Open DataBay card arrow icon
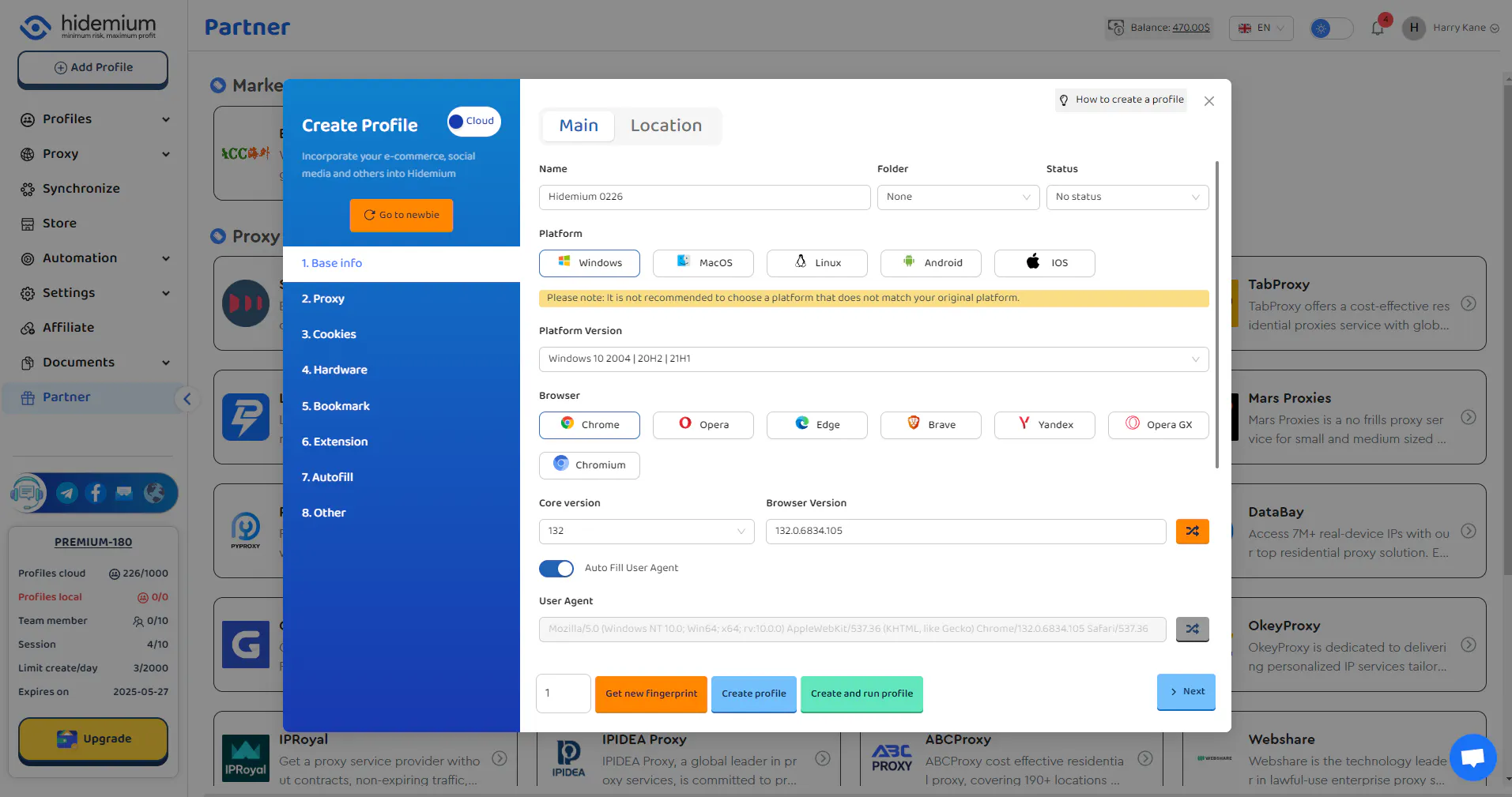This screenshot has height=797, width=1512. click(x=1469, y=531)
